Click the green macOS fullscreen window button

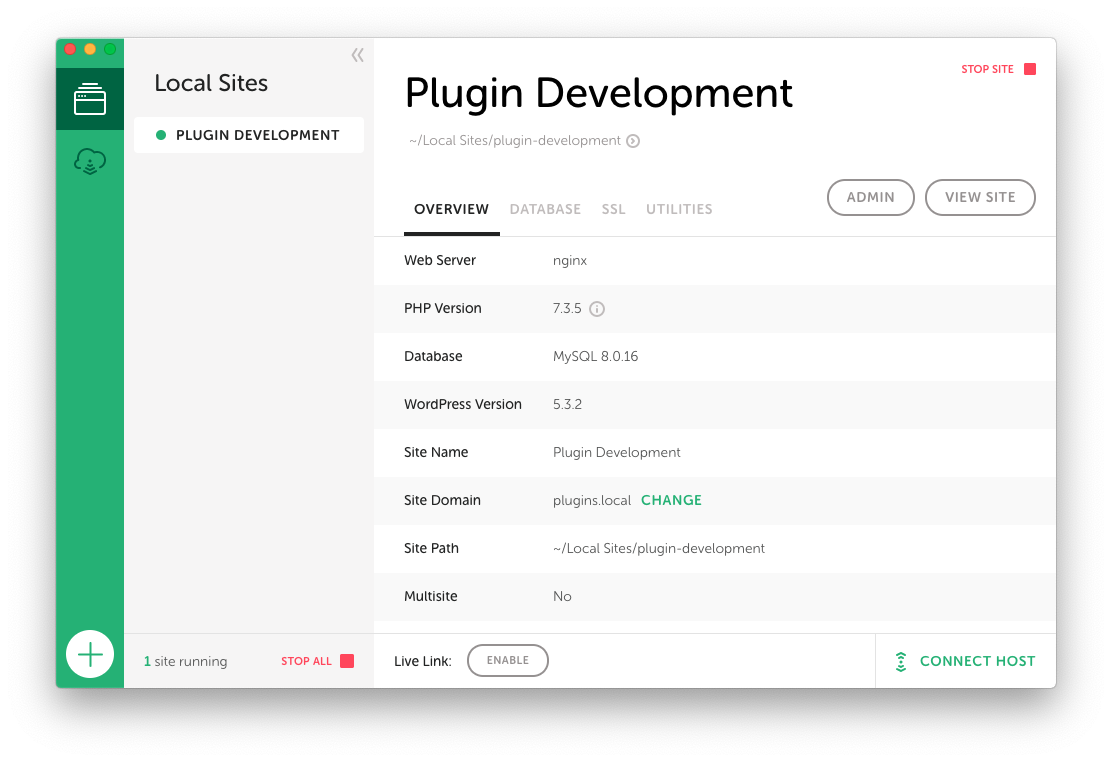[110, 49]
